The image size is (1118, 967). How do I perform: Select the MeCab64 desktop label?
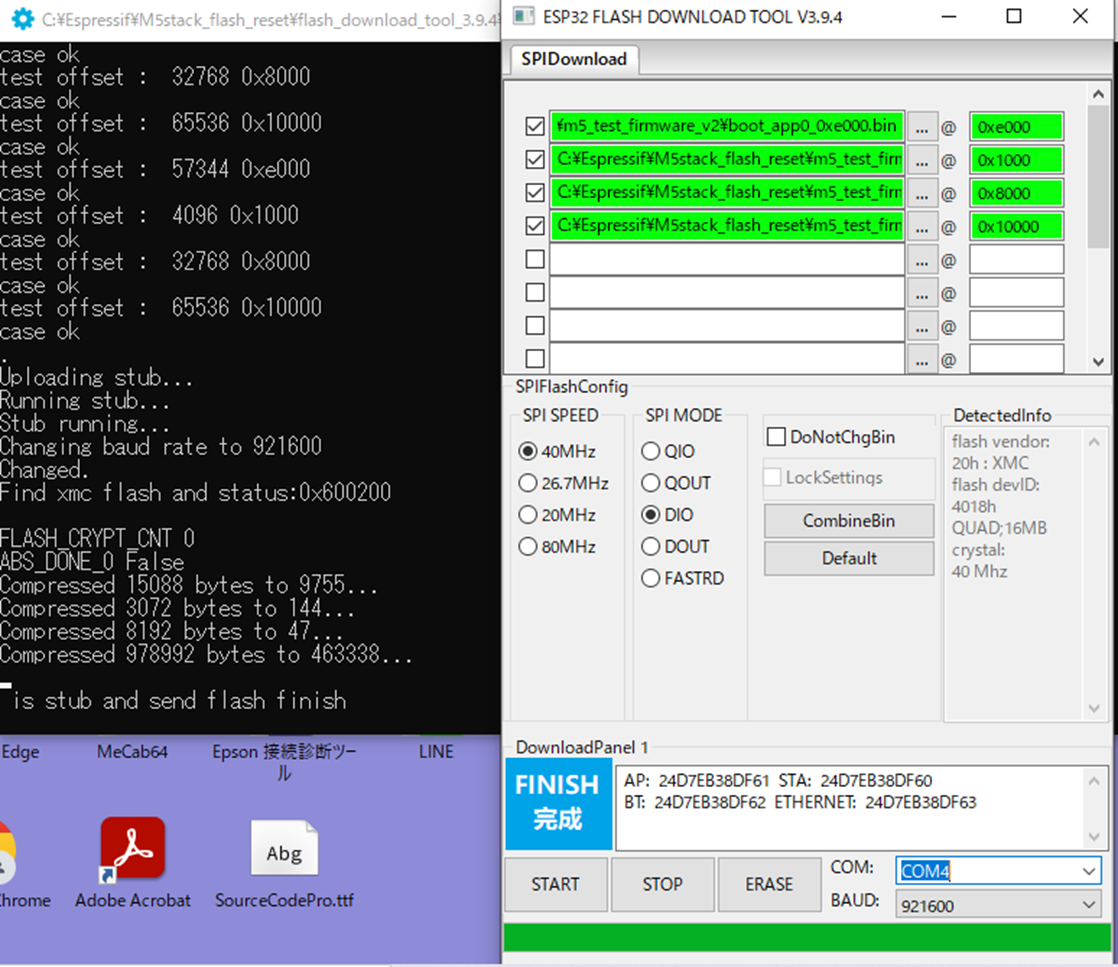click(x=132, y=752)
